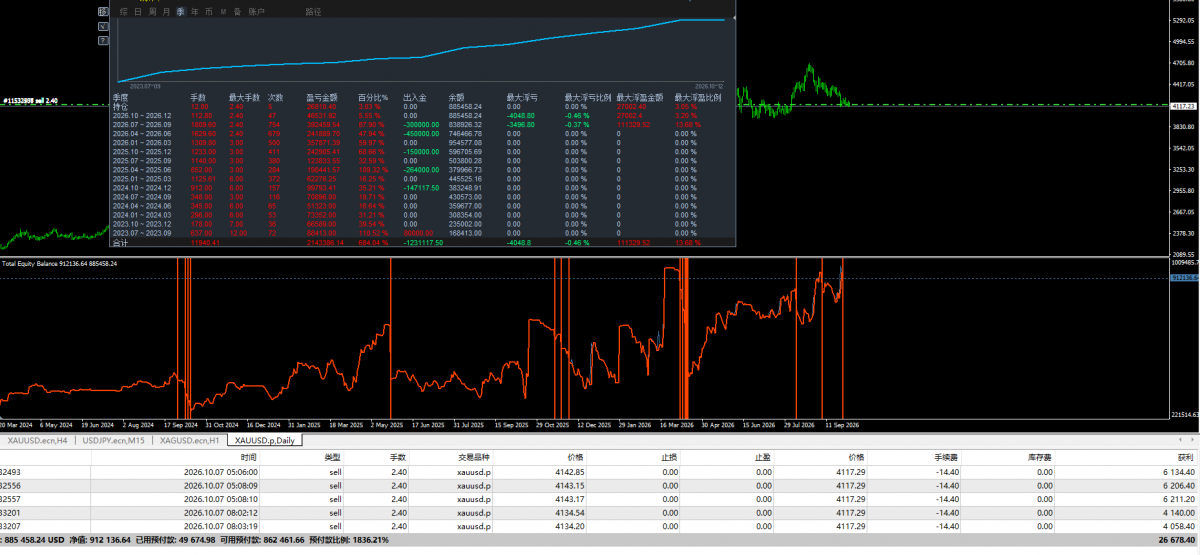The height and width of the screenshot is (555, 1200).
Task: Click the 止盈 column header
Action: point(763,456)
